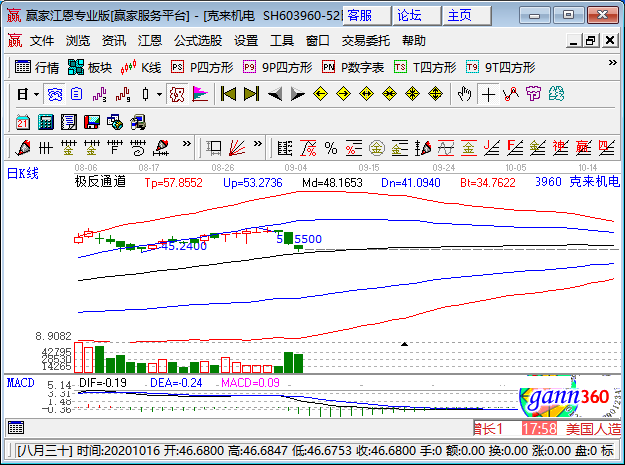Viewport: 625px width, 465px height.
Task: Click yellow diamond horizontal-expand icon
Action: pyautogui.click(x=366, y=94)
